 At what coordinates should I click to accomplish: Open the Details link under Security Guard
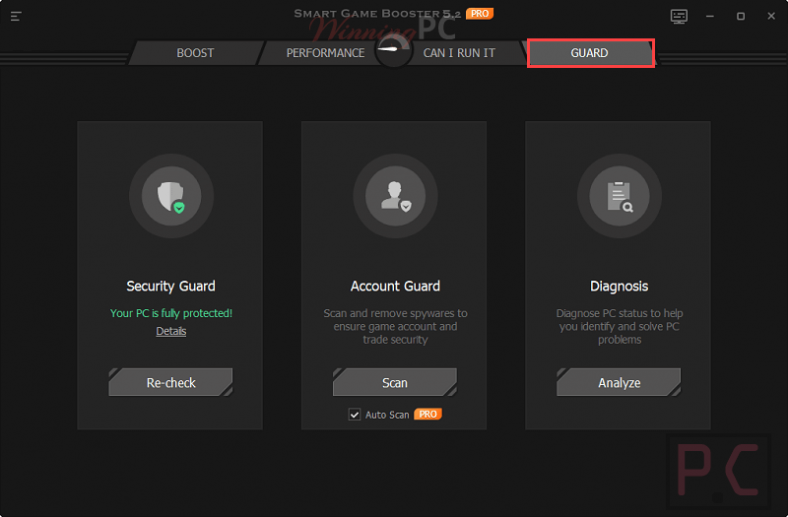pyautogui.click(x=171, y=331)
